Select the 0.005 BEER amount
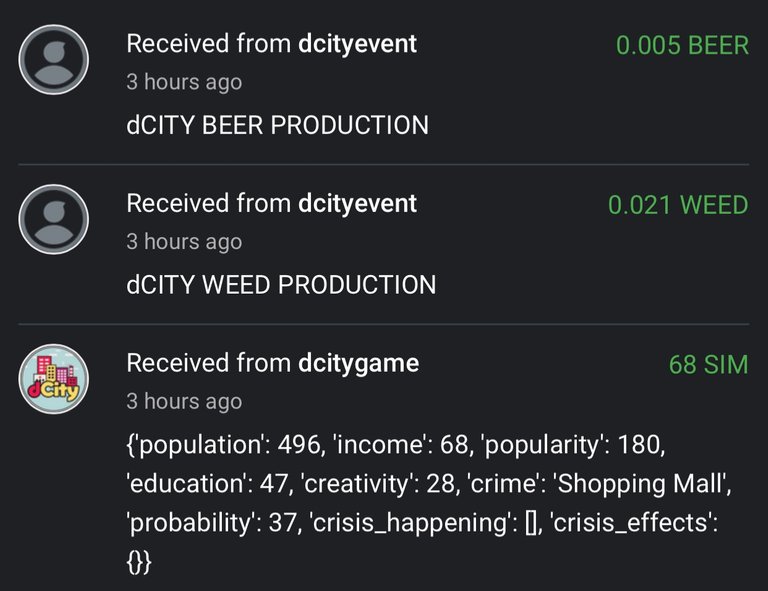768x591 pixels. point(682,45)
